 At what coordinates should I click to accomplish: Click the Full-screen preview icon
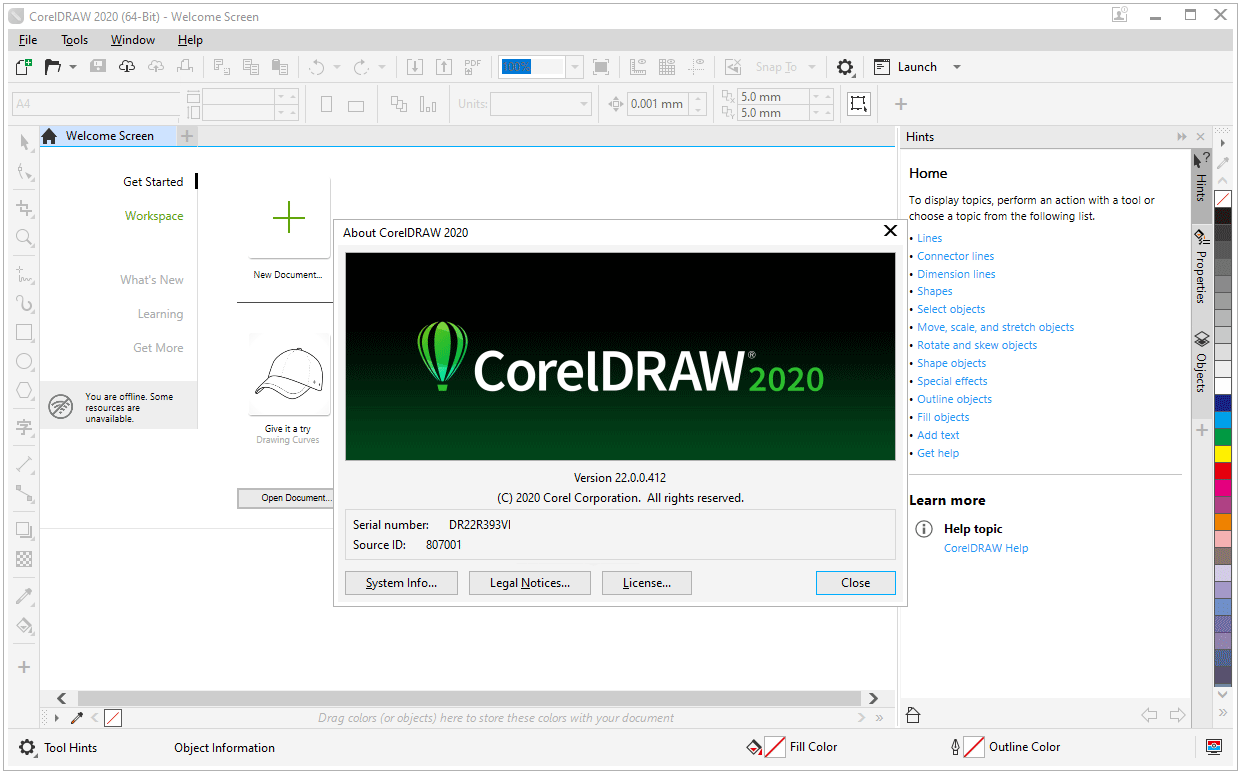pos(601,67)
